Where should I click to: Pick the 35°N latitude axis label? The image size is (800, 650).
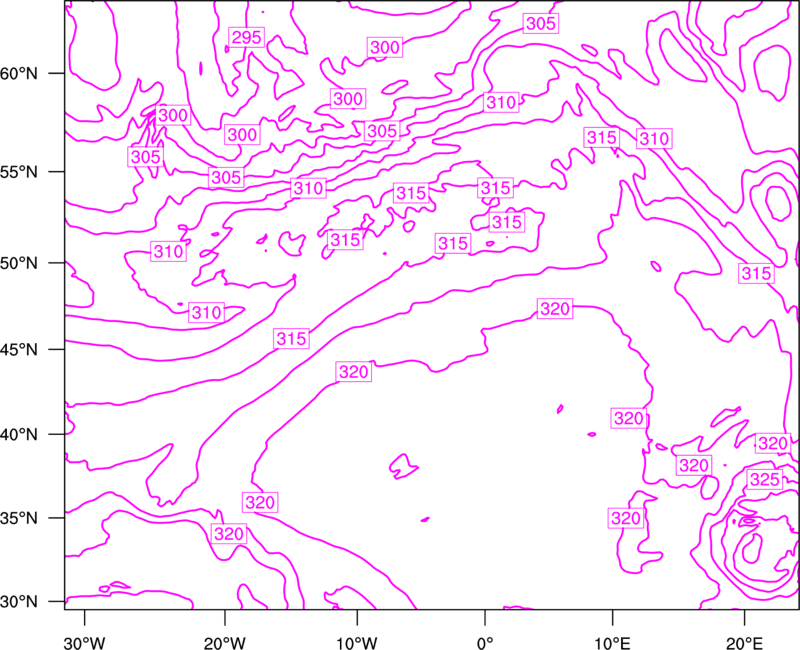pyautogui.click(x=19, y=518)
